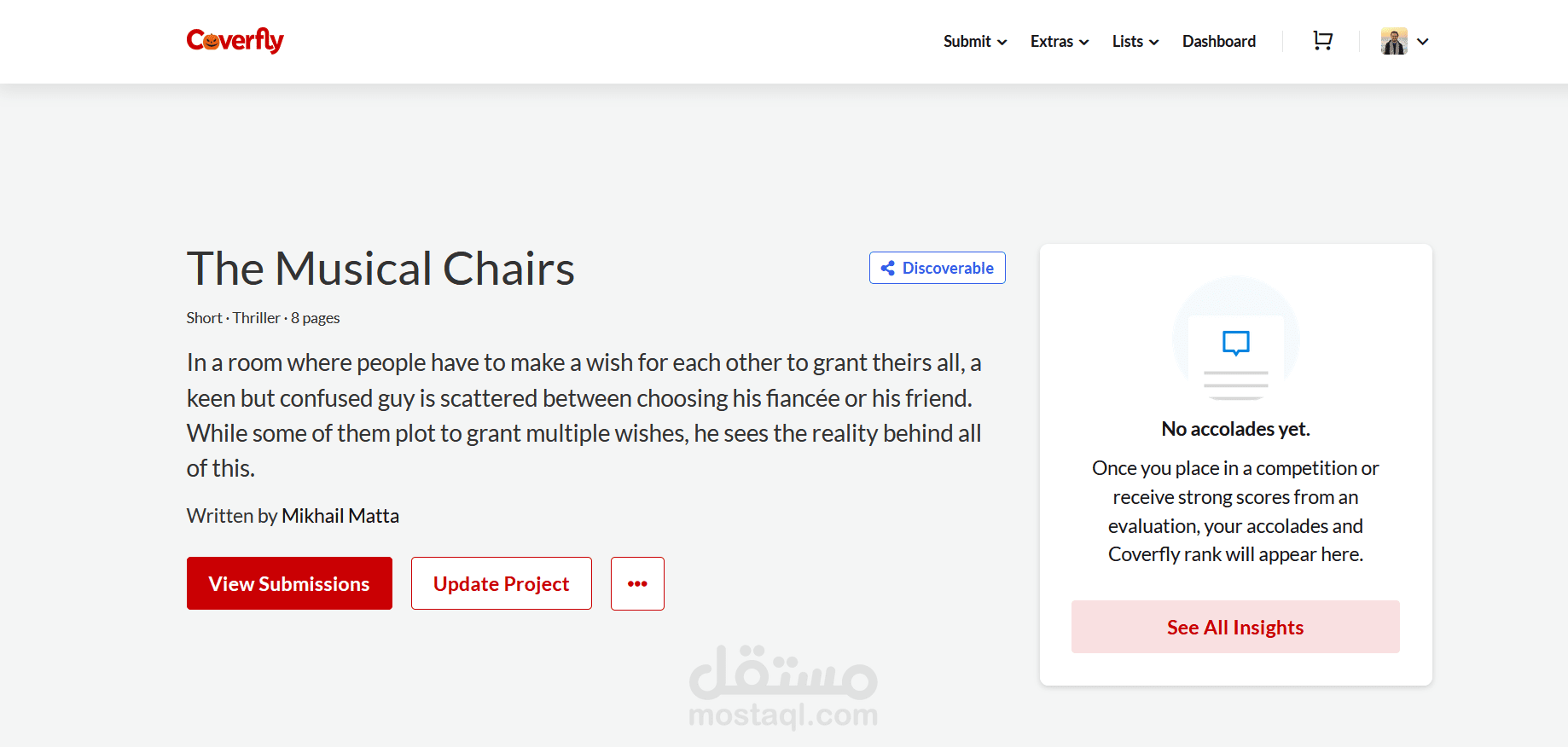Open the three-dots more options button
The width and height of the screenshot is (1568, 747).
point(637,583)
